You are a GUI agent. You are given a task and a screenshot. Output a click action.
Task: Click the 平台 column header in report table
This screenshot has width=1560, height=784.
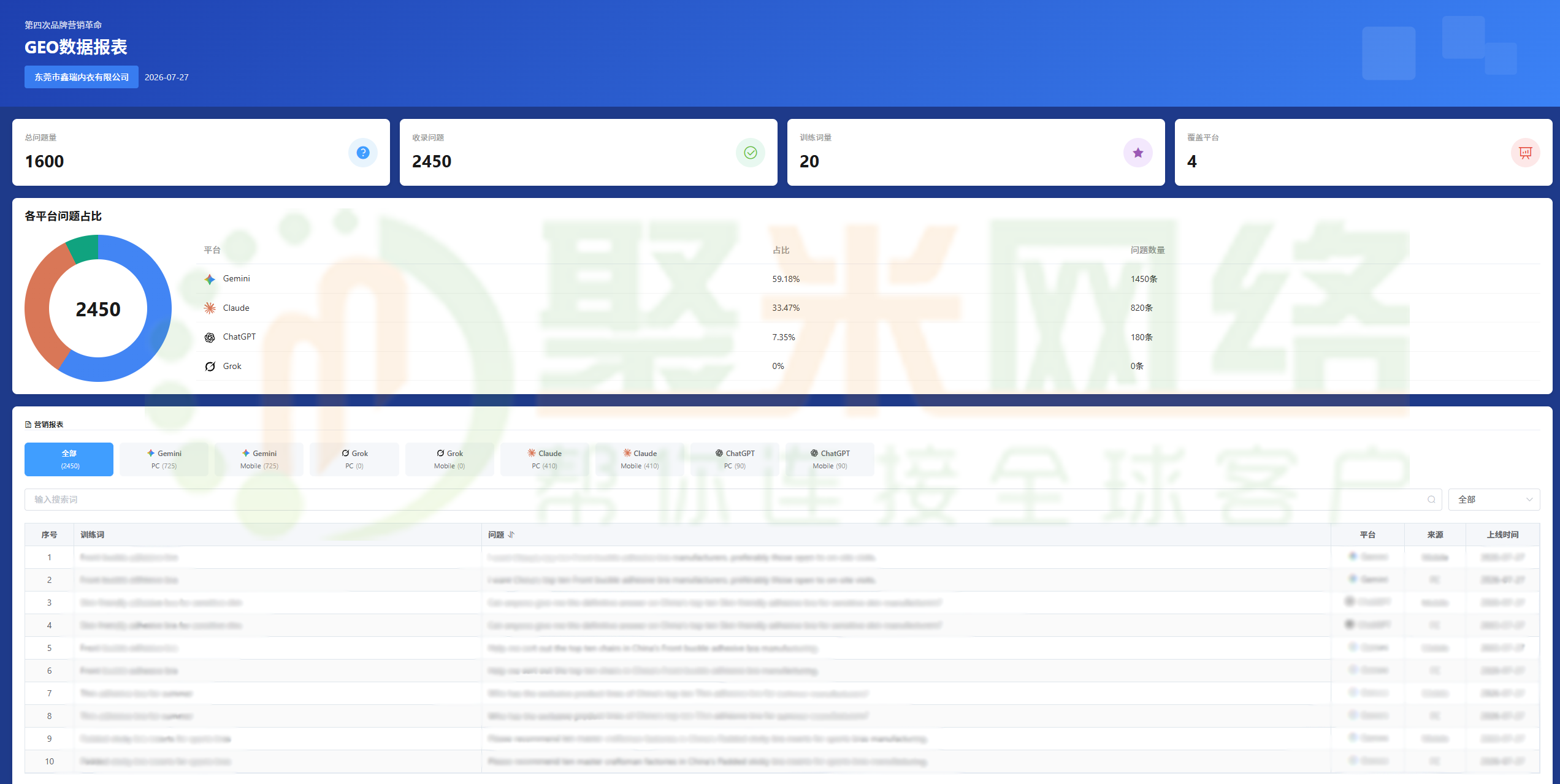pos(1367,535)
